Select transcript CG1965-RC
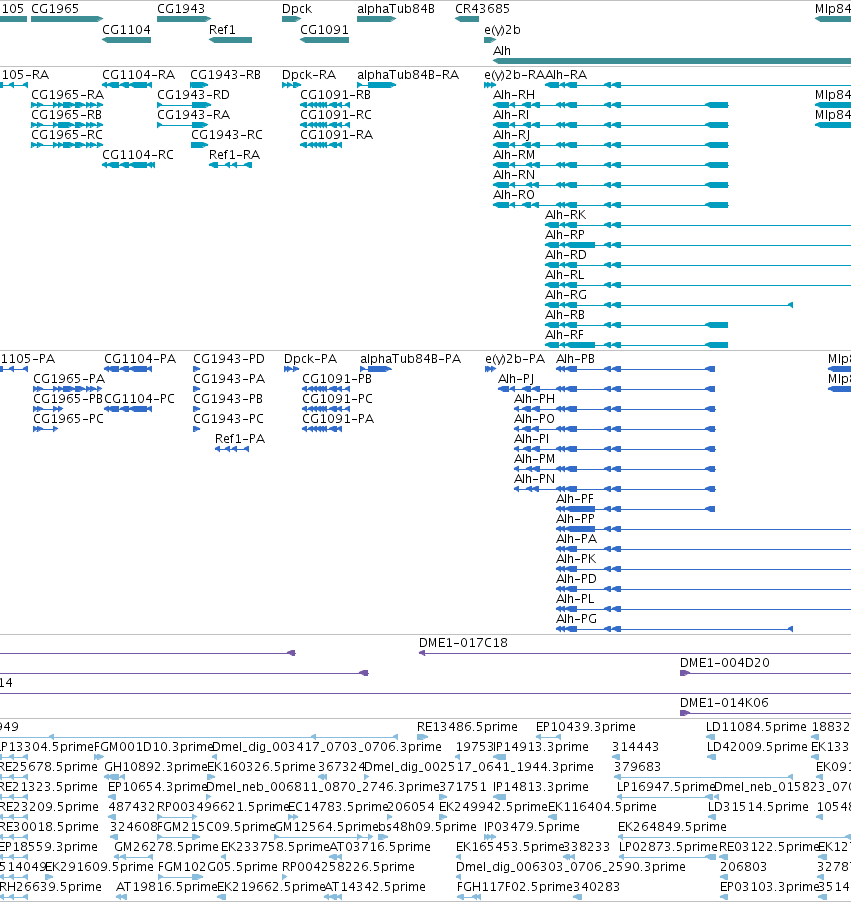The image size is (851, 902). point(67,145)
